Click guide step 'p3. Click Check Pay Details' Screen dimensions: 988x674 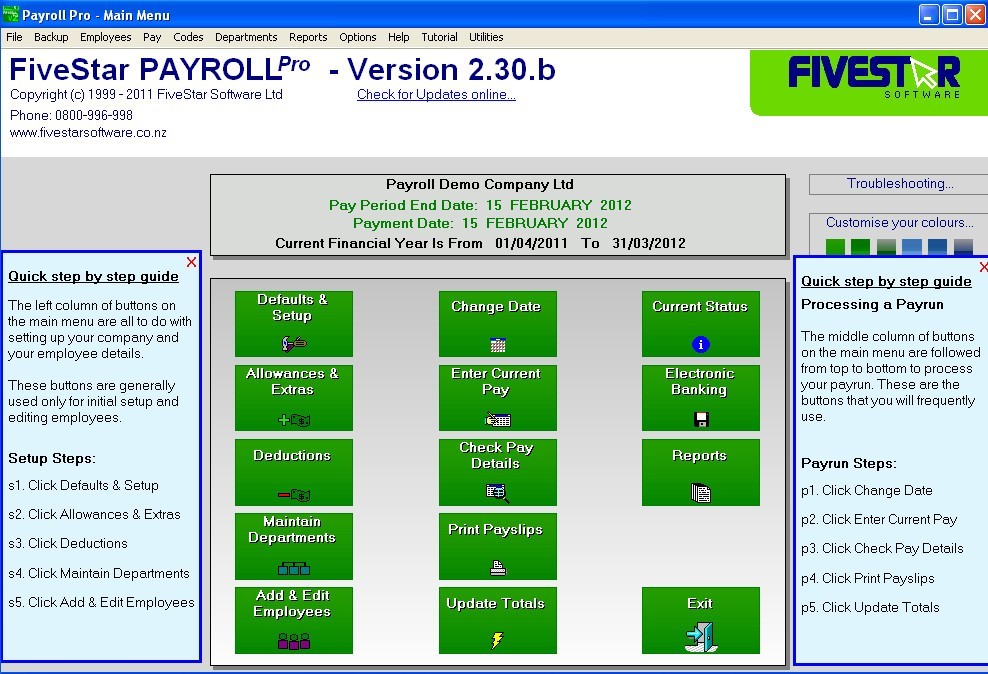[x=882, y=549]
